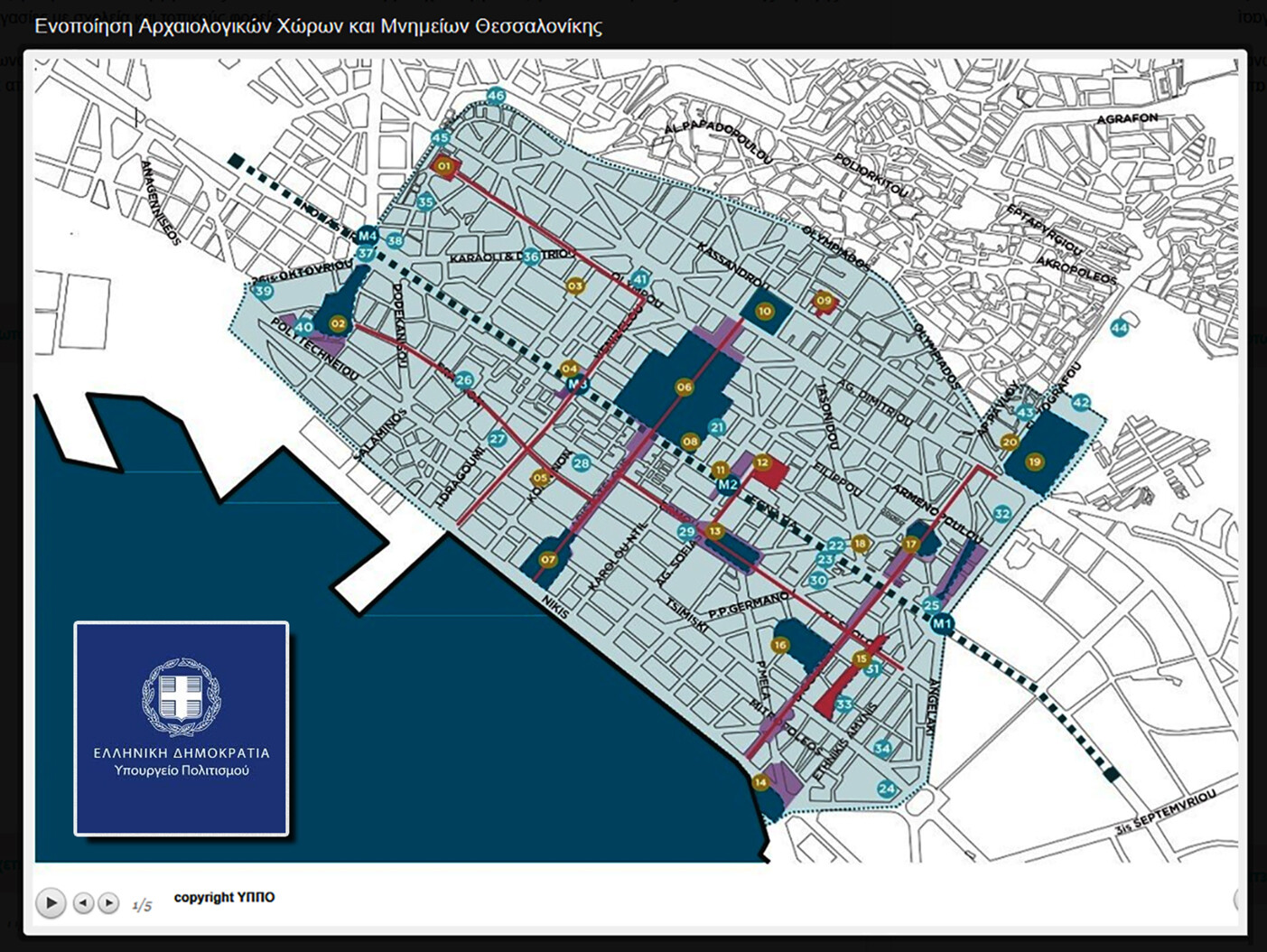Play the map slideshow
The height and width of the screenshot is (952, 1267).
click(51, 902)
